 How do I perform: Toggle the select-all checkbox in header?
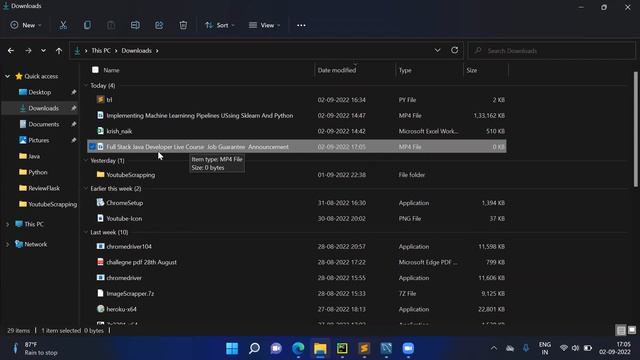(95, 70)
